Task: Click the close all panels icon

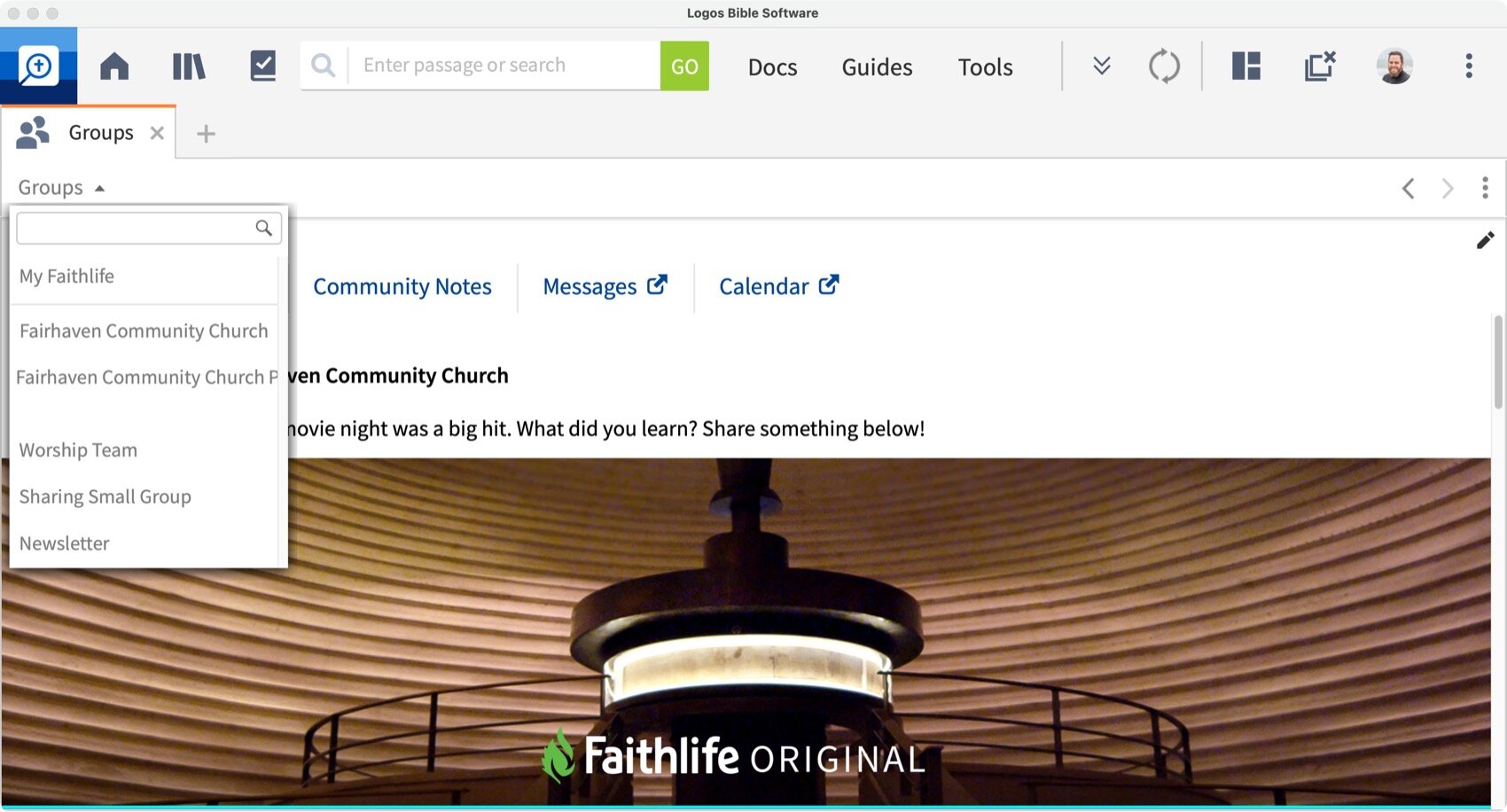Action: tap(1320, 66)
